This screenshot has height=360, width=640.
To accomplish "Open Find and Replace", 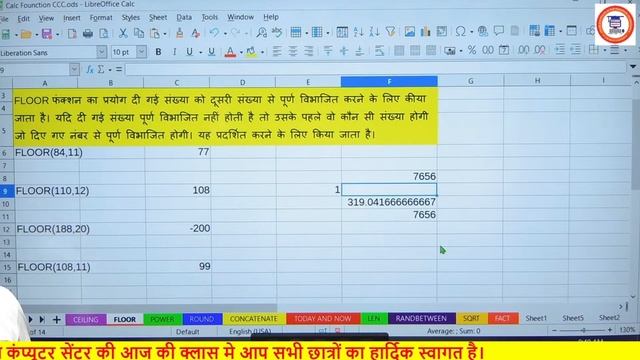I will pos(261,32).
